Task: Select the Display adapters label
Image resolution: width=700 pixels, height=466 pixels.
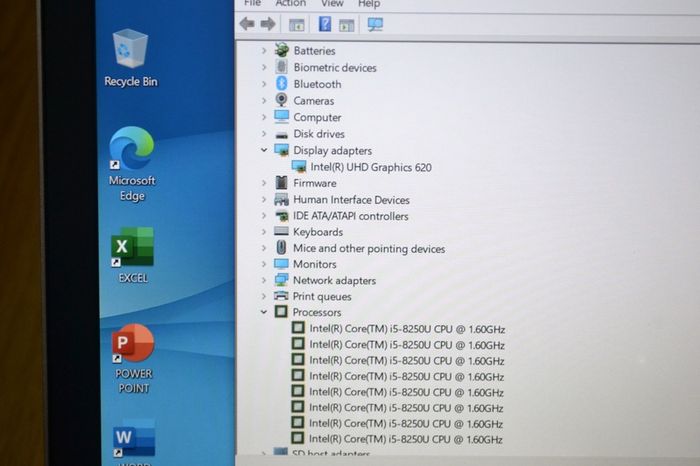Action: (x=333, y=150)
